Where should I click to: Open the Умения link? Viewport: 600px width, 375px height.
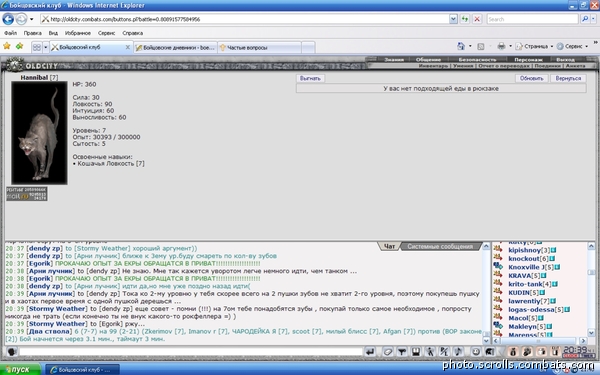pos(463,66)
